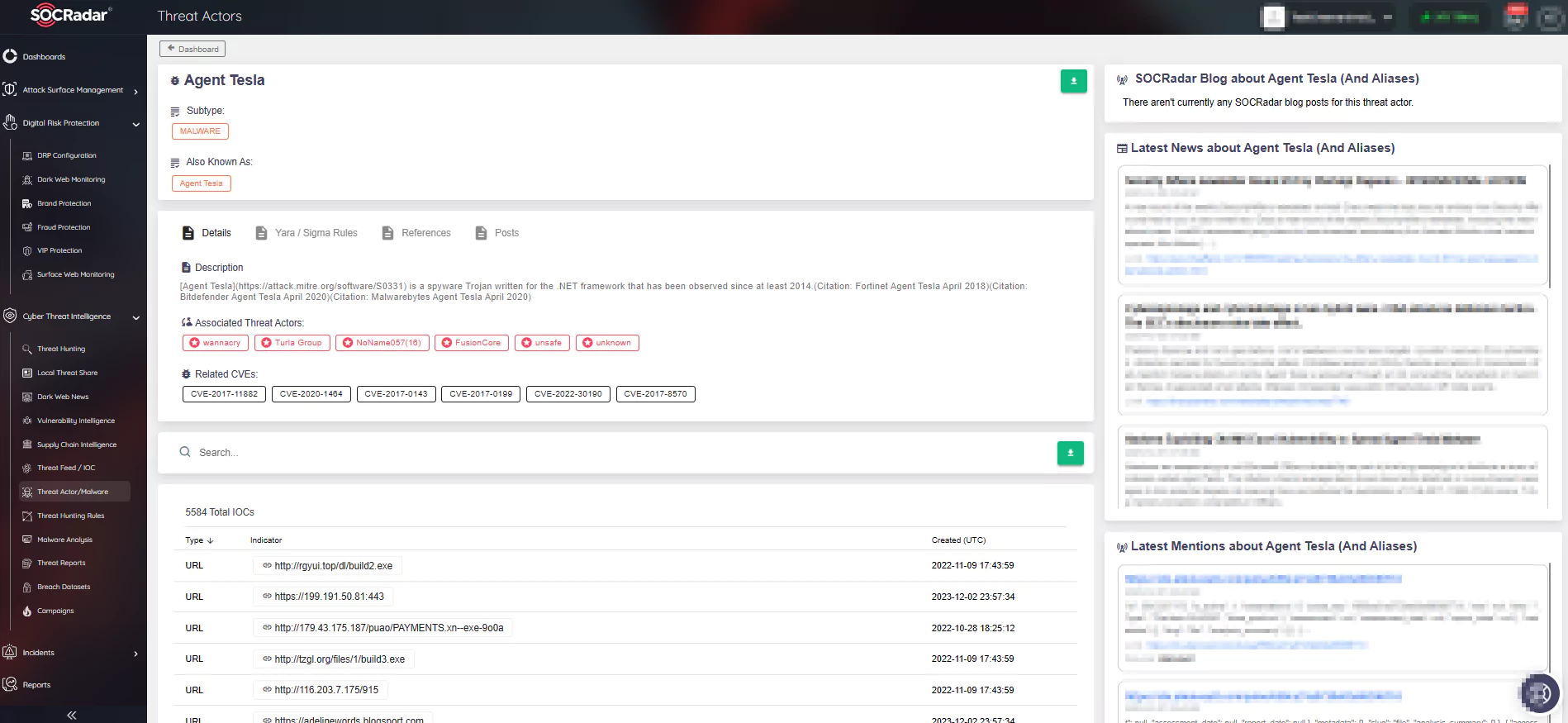Screen dimensions: 1568x723
Task: Open Threat Feed / IOC
Action: [x=66, y=468]
